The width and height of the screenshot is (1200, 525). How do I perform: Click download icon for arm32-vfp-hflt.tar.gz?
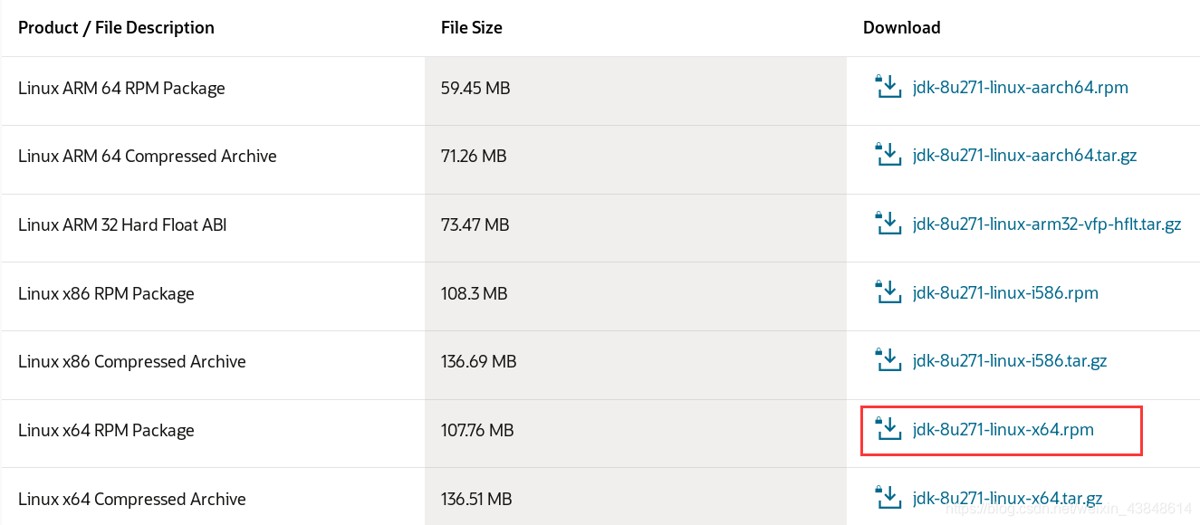click(887, 224)
